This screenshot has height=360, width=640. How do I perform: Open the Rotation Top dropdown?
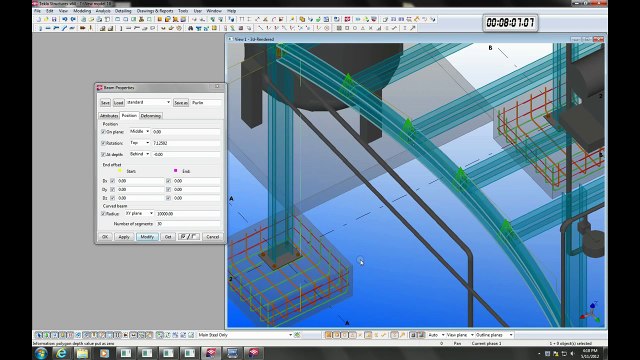pos(147,143)
